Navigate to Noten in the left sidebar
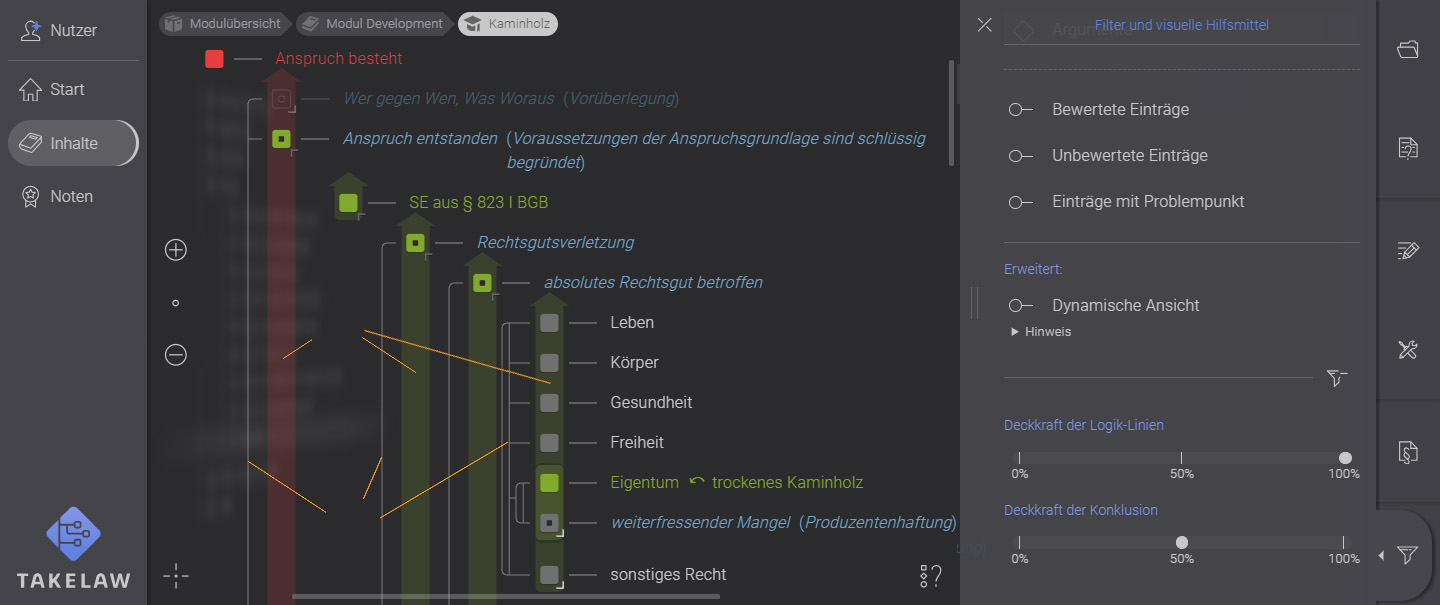The height and width of the screenshot is (605, 1440). point(70,196)
